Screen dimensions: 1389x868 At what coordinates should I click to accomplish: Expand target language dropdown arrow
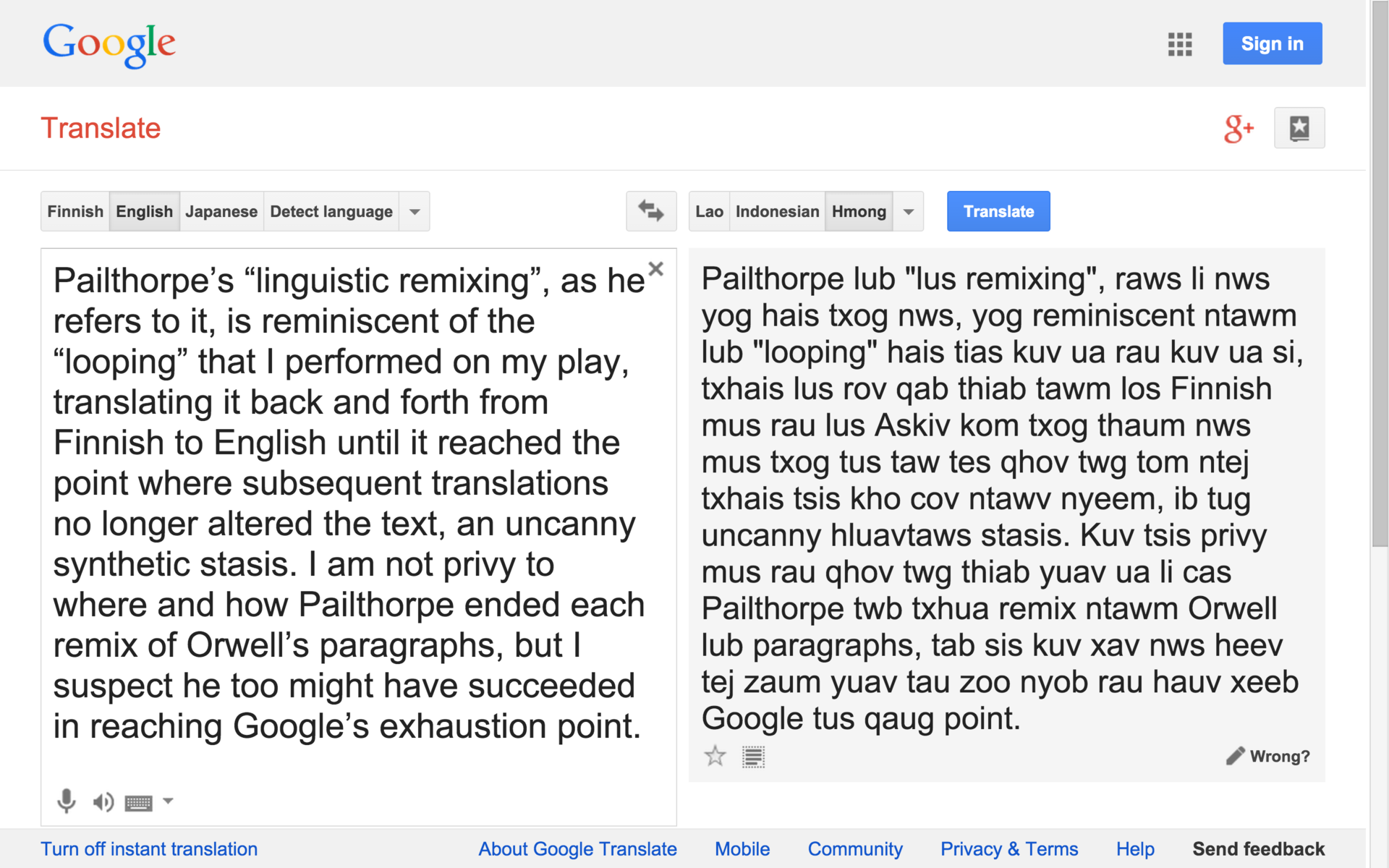click(909, 212)
